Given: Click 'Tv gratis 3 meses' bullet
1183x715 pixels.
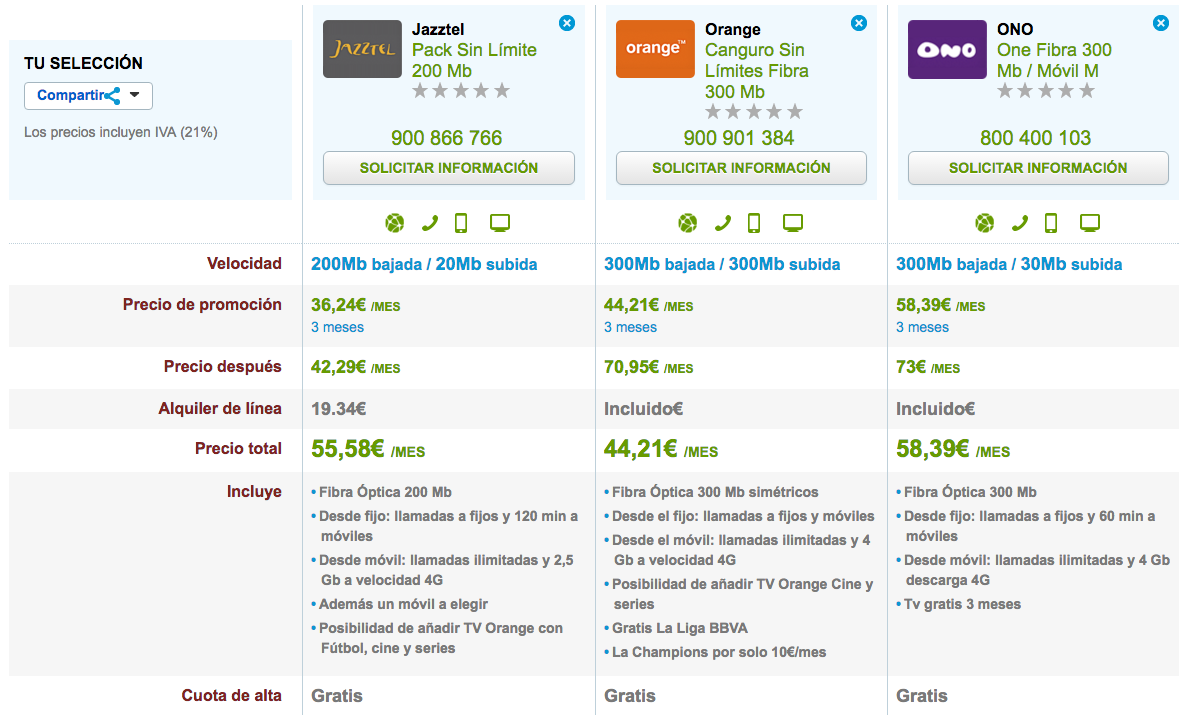Looking at the screenshot, I should (x=962, y=604).
